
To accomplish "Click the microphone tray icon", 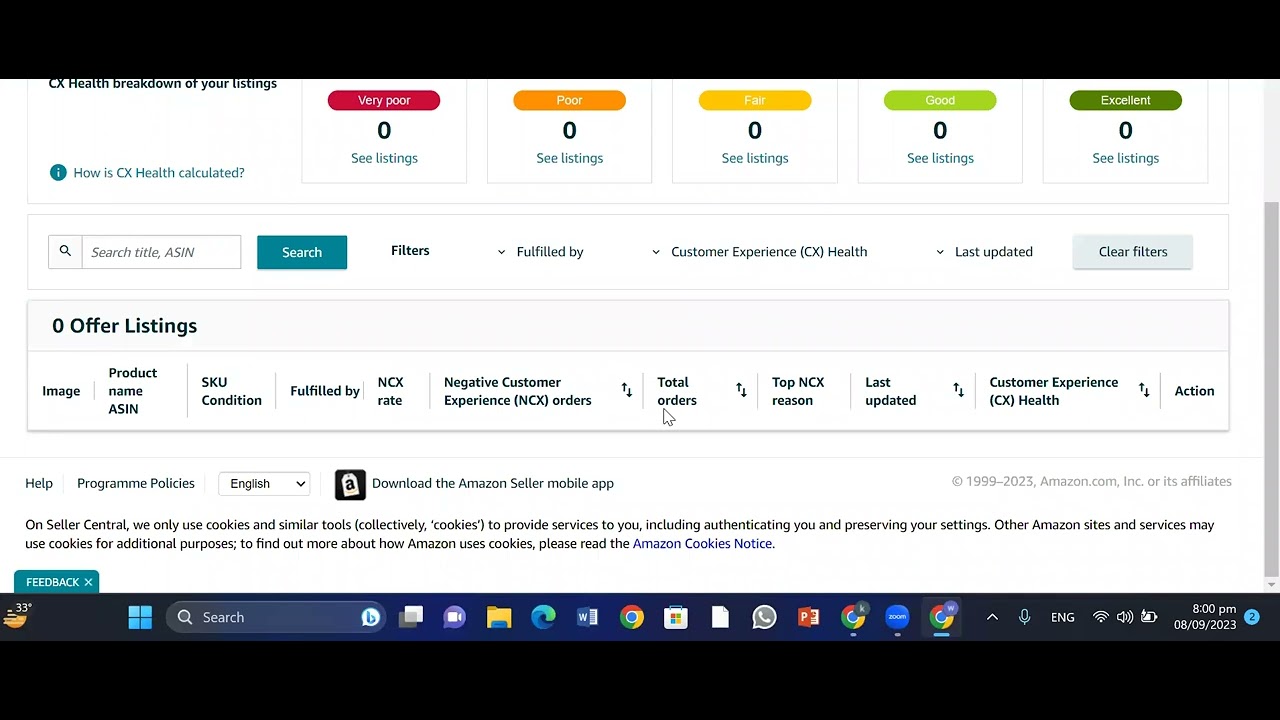I will click(x=1024, y=617).
